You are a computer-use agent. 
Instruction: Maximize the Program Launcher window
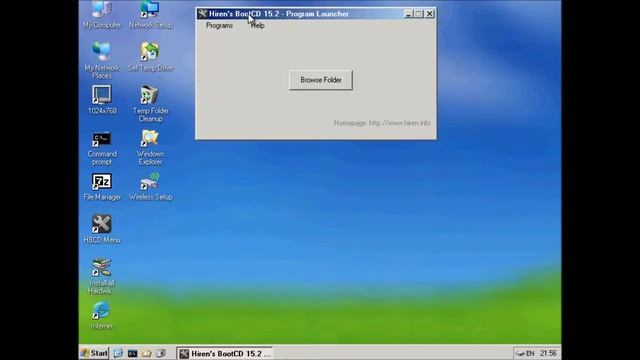pos(418,14)
